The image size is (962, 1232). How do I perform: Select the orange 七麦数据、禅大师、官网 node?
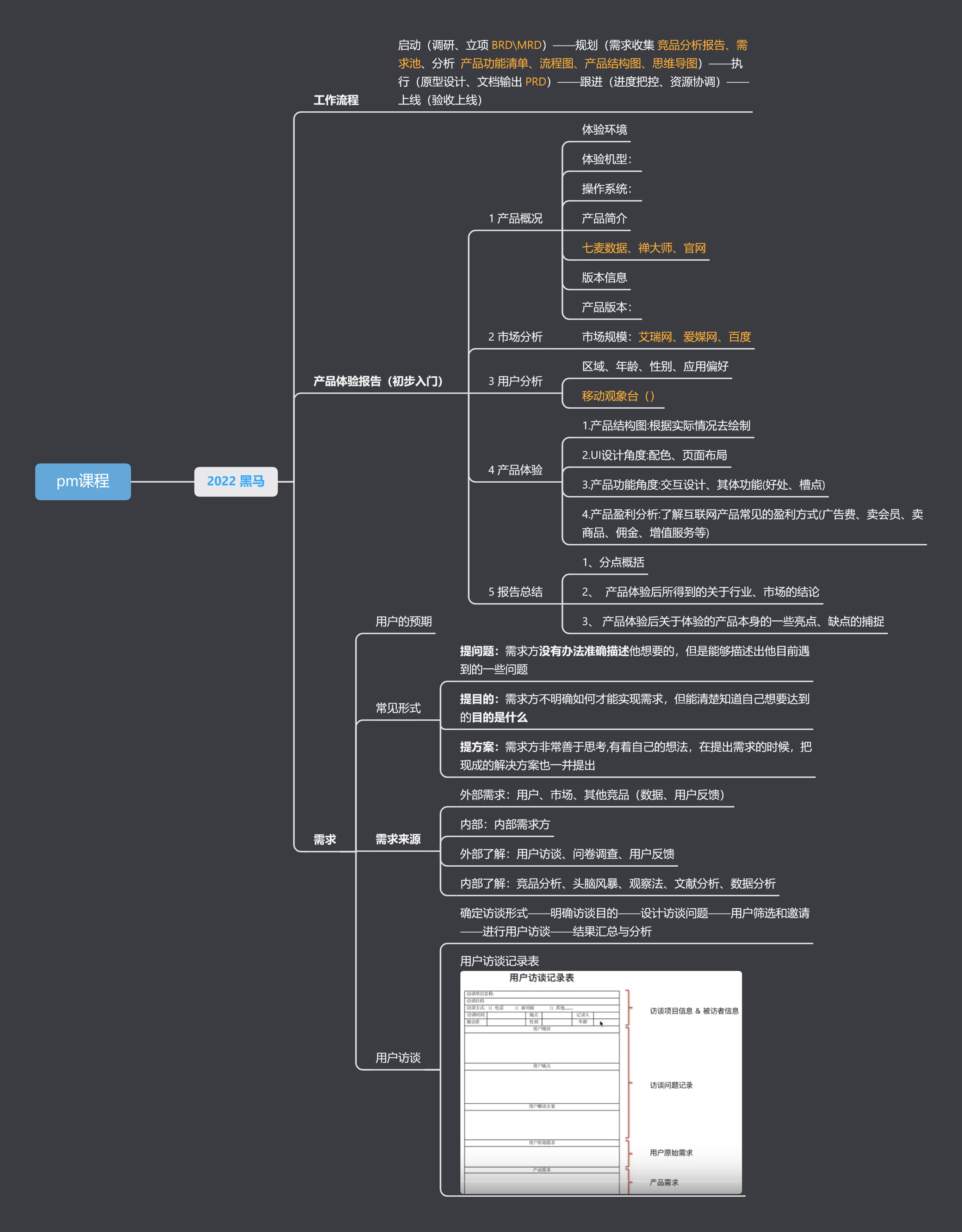tap(644, 248)
